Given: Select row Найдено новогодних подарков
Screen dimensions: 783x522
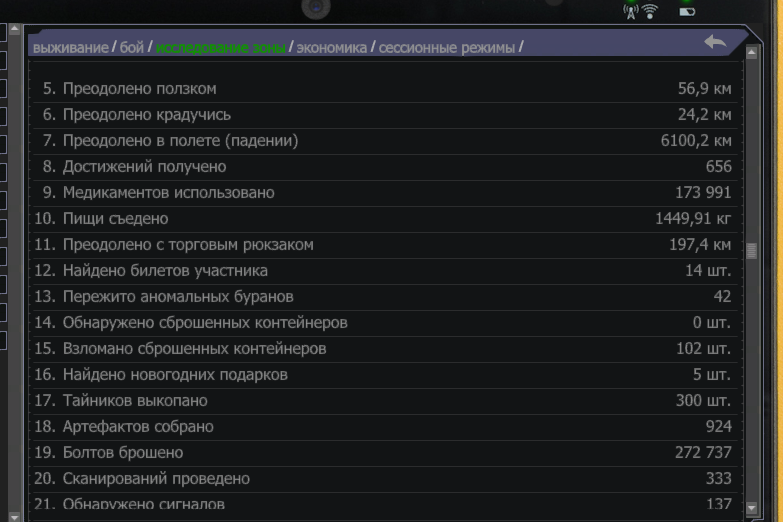Looking at the screenshot, I should (385, 375).
